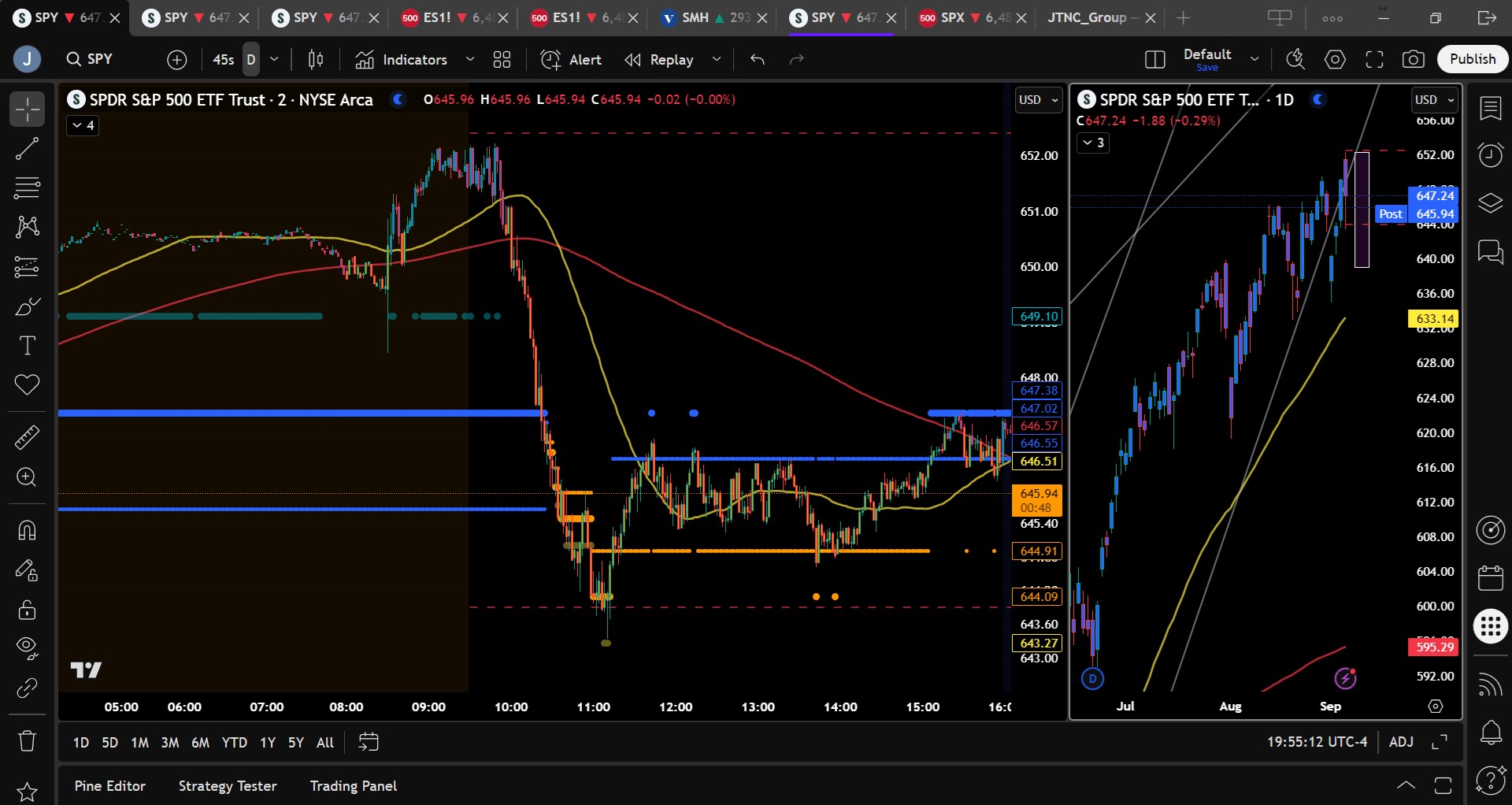The image size is (1512, 805).
Task: Toggle stay in drawing mode
Action: coord(27,569)
